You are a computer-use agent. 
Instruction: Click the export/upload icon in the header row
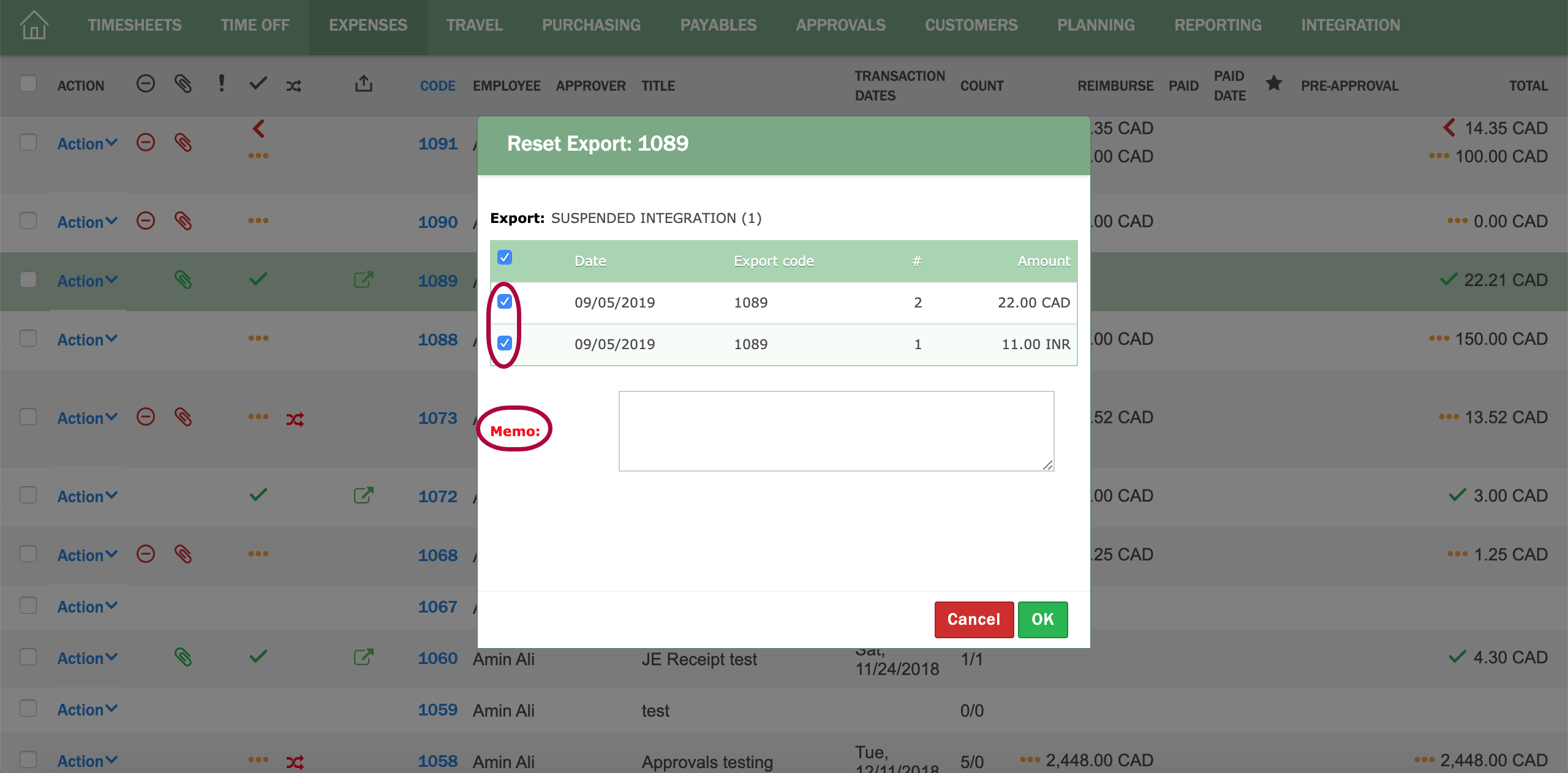click(x=364, y=85)
